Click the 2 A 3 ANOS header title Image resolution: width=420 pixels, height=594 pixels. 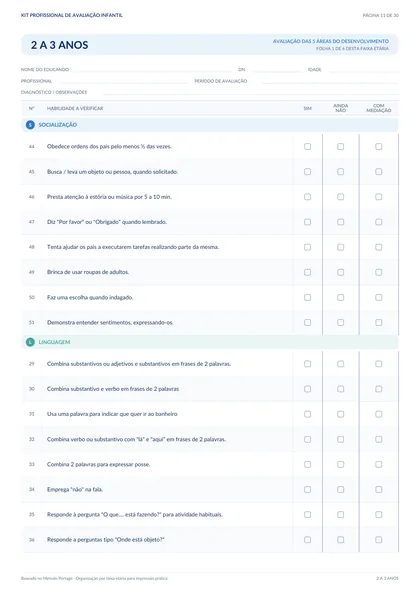pyautogui.click(x=59, y=45)
